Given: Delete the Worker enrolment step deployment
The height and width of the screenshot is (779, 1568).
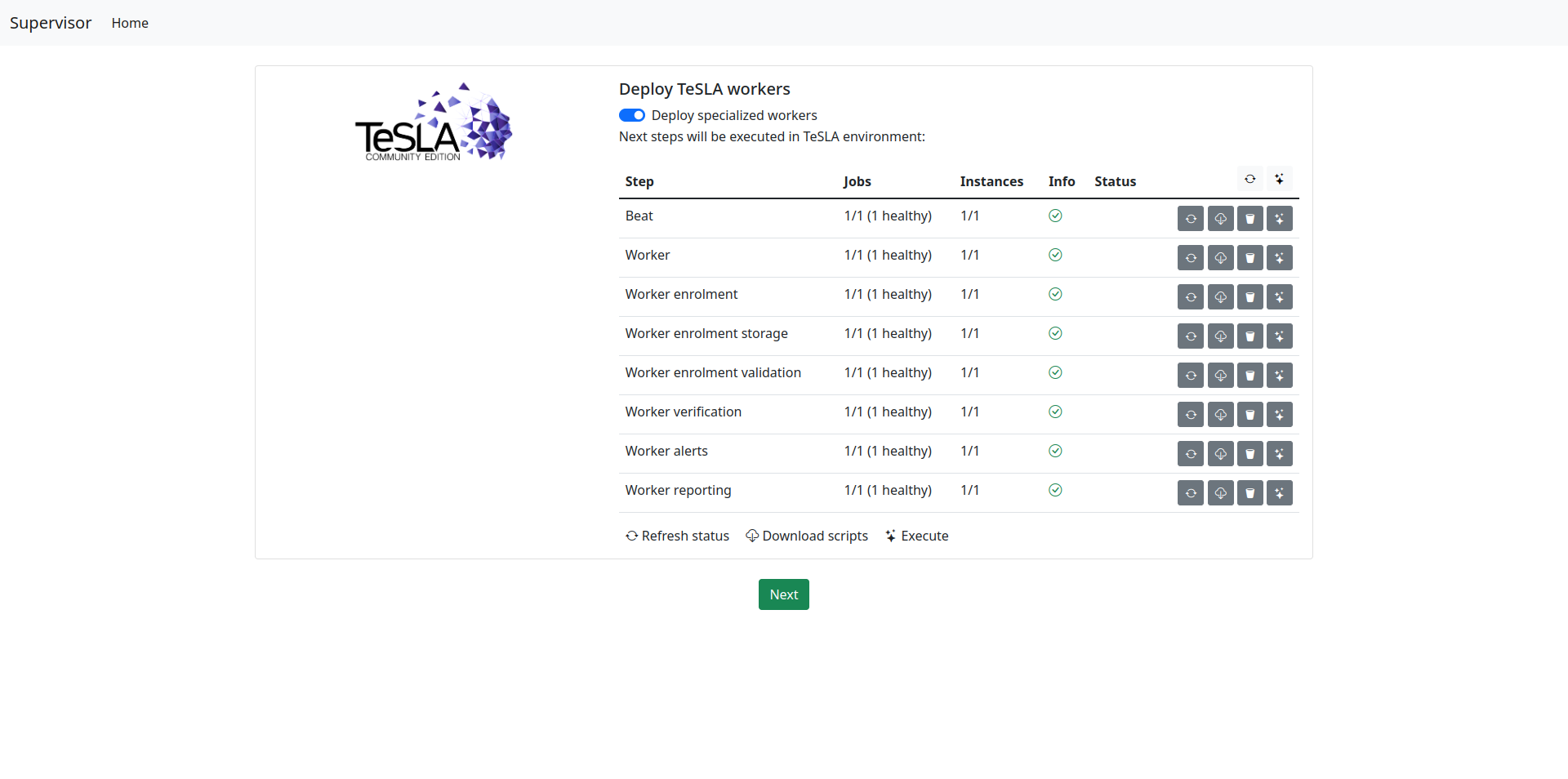Looking at the screenshot, I should [1249, 297].
